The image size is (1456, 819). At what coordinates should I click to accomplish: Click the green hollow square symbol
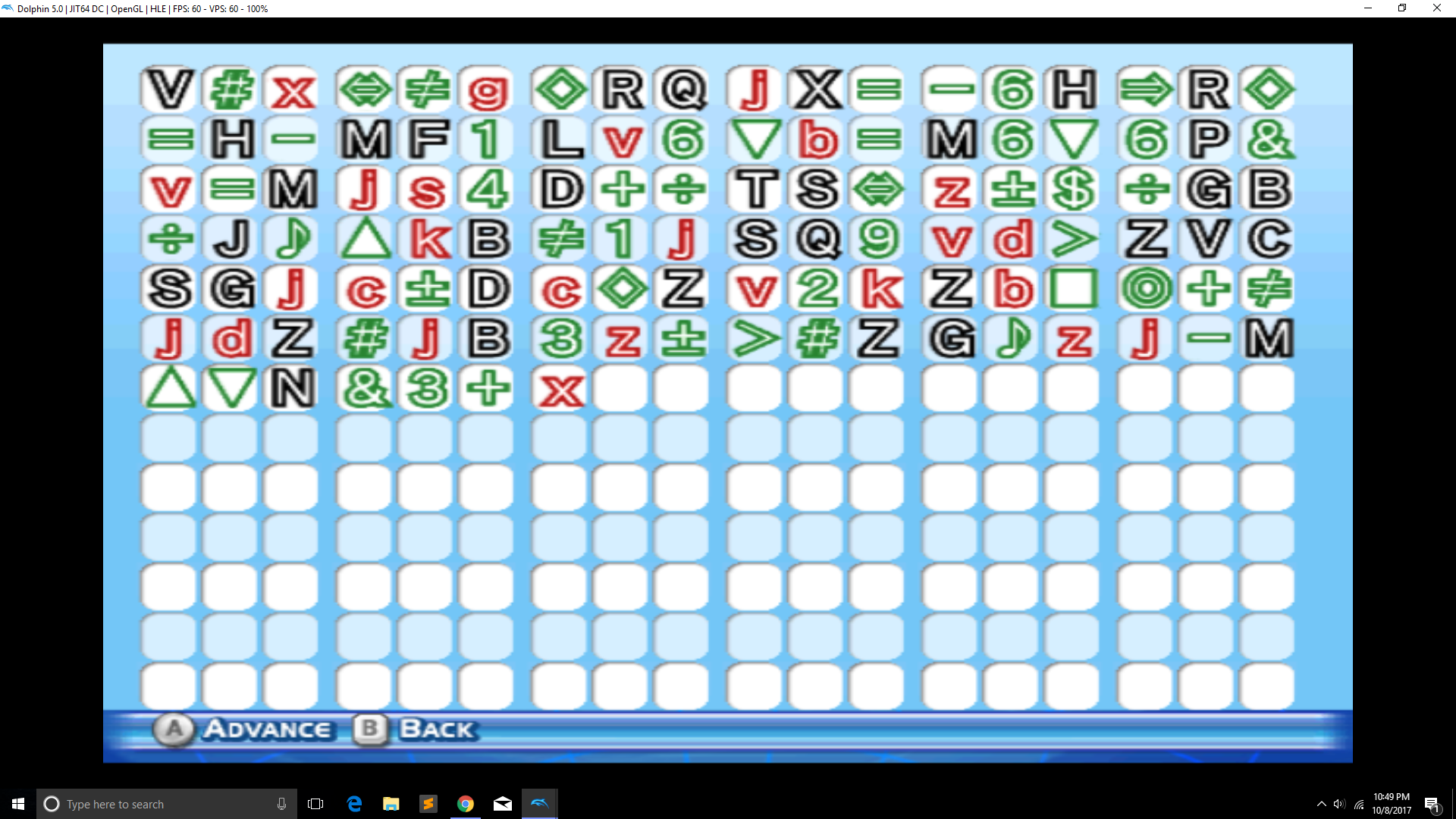(1073, 289)
